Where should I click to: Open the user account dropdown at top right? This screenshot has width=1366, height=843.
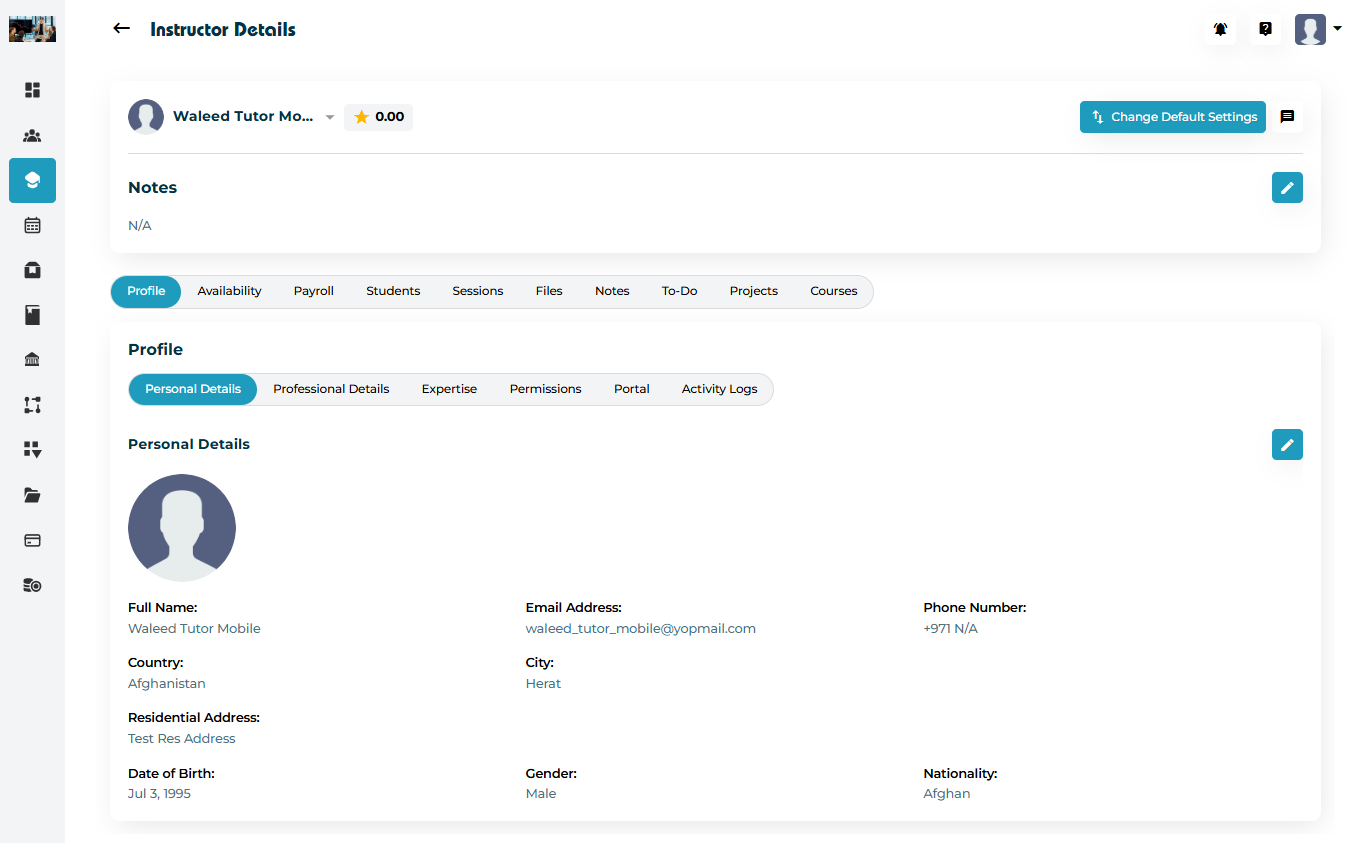click(1318, 29)
